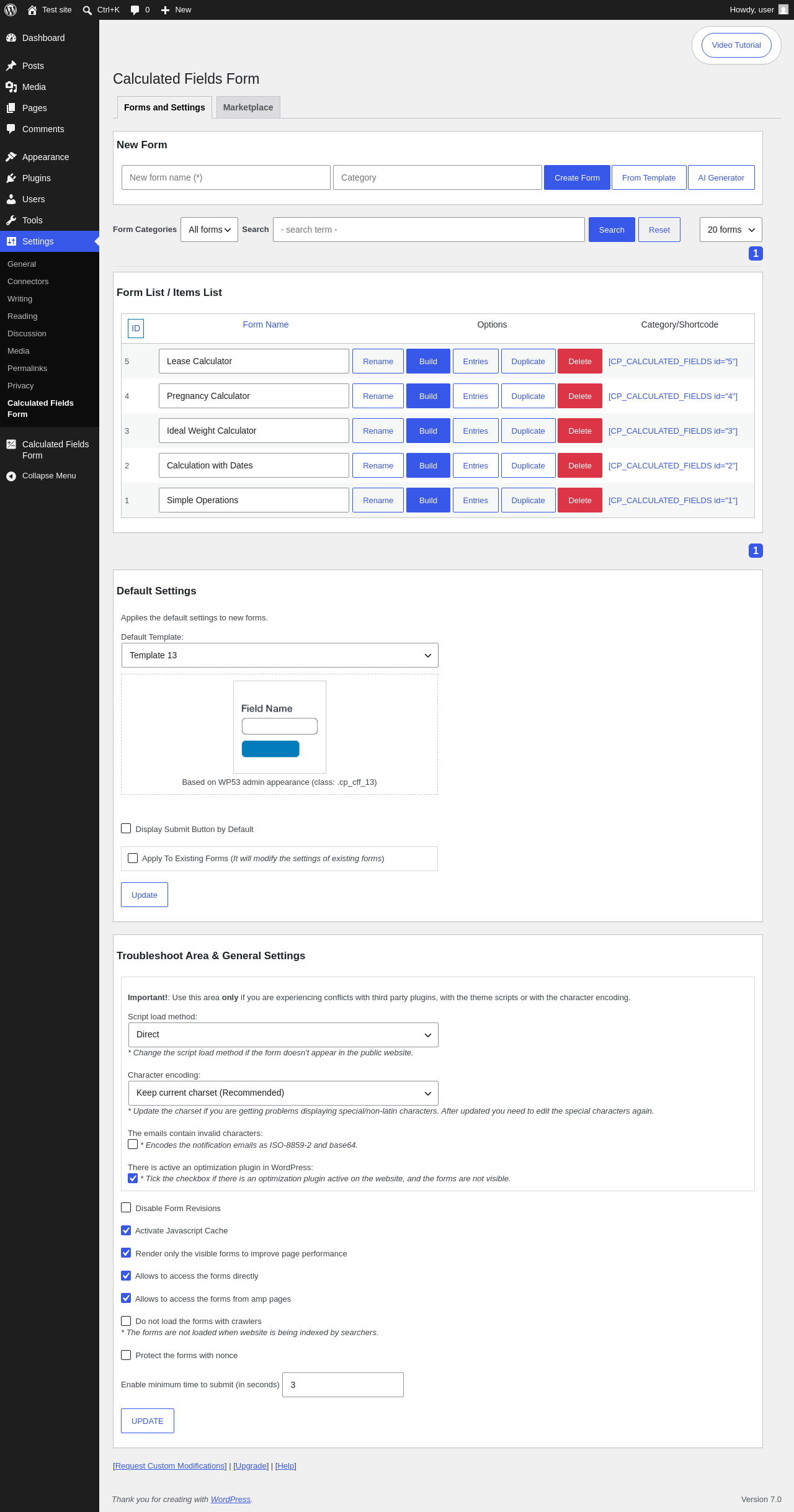Toggle Display Submit Button by Default
Viewport: 794px width, 1512px height.
(x=126, y=828)
